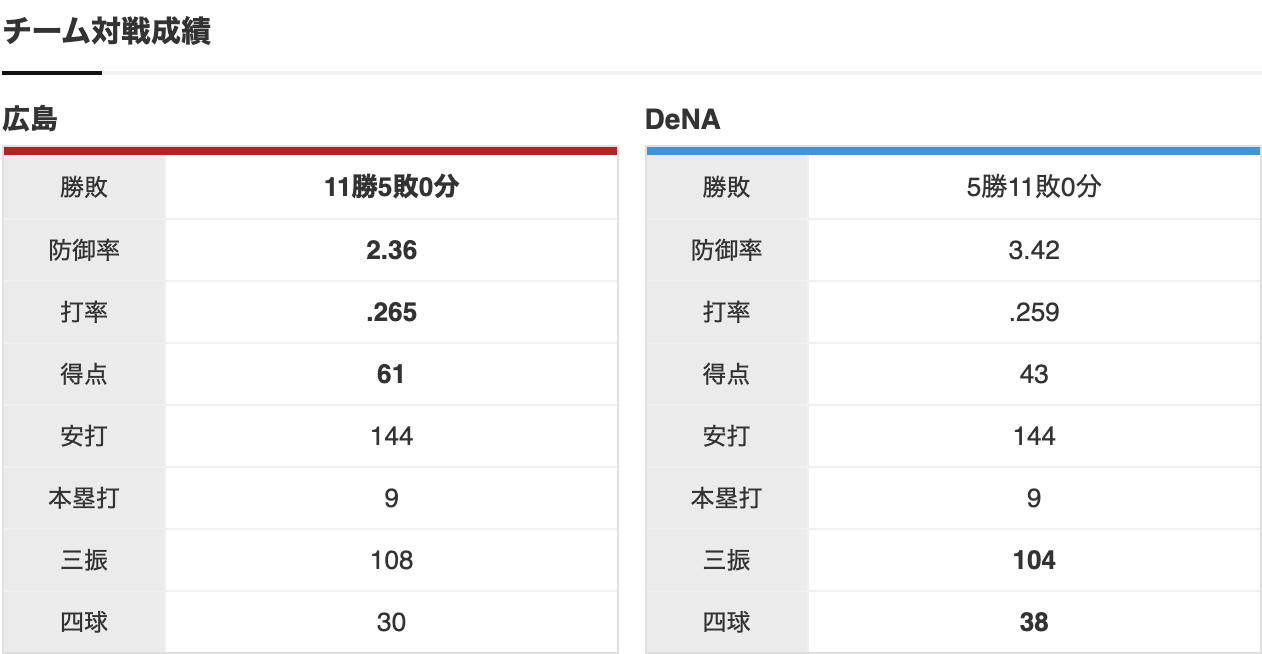Click 広島's walks value 30
1262x654 pixels.
pyautogui.click(x=391, y=622)
